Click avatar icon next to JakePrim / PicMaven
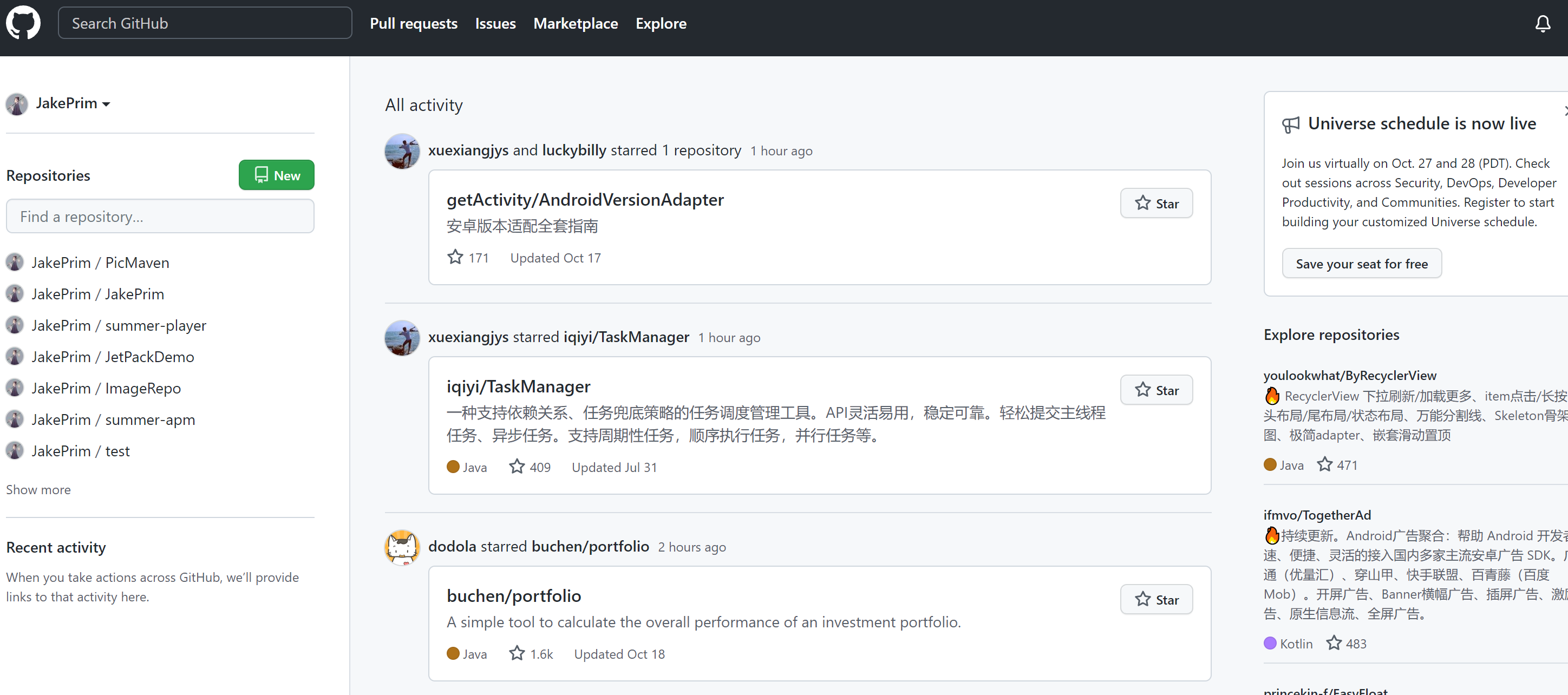Image resolution: width=1568 pixels, height=695 pixels. [x=15, y=263]
